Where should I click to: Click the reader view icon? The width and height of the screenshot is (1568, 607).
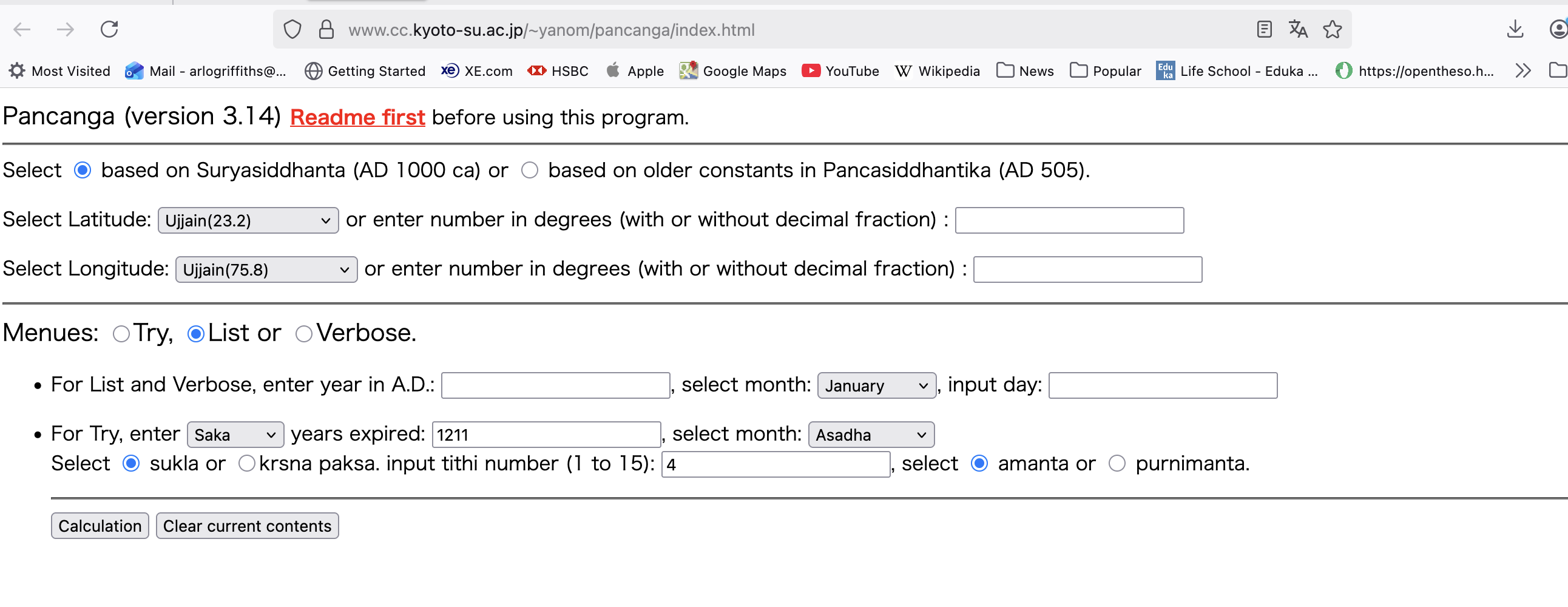(x=1263, y=29)
